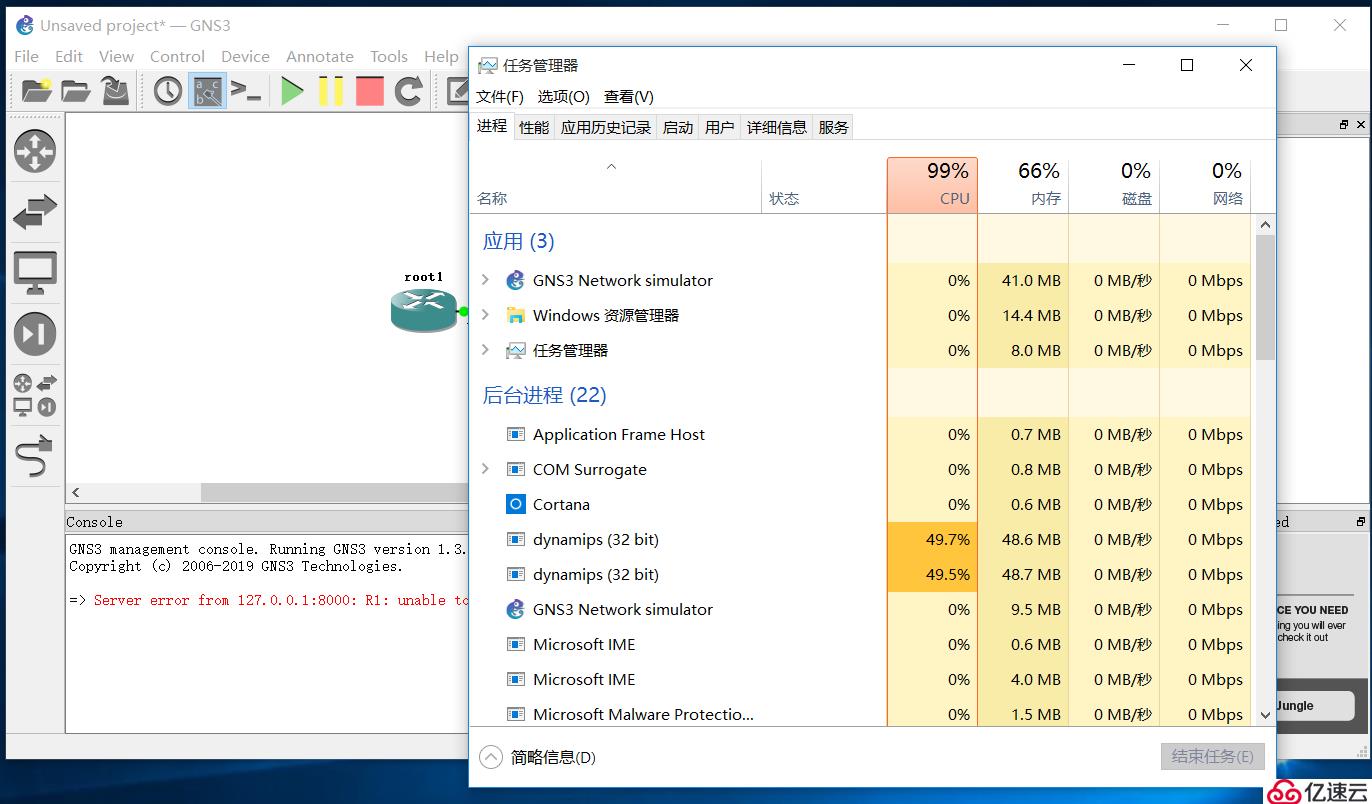
Task: Select dynamips process using 49.7% CPU
Action: coord(861,539)
